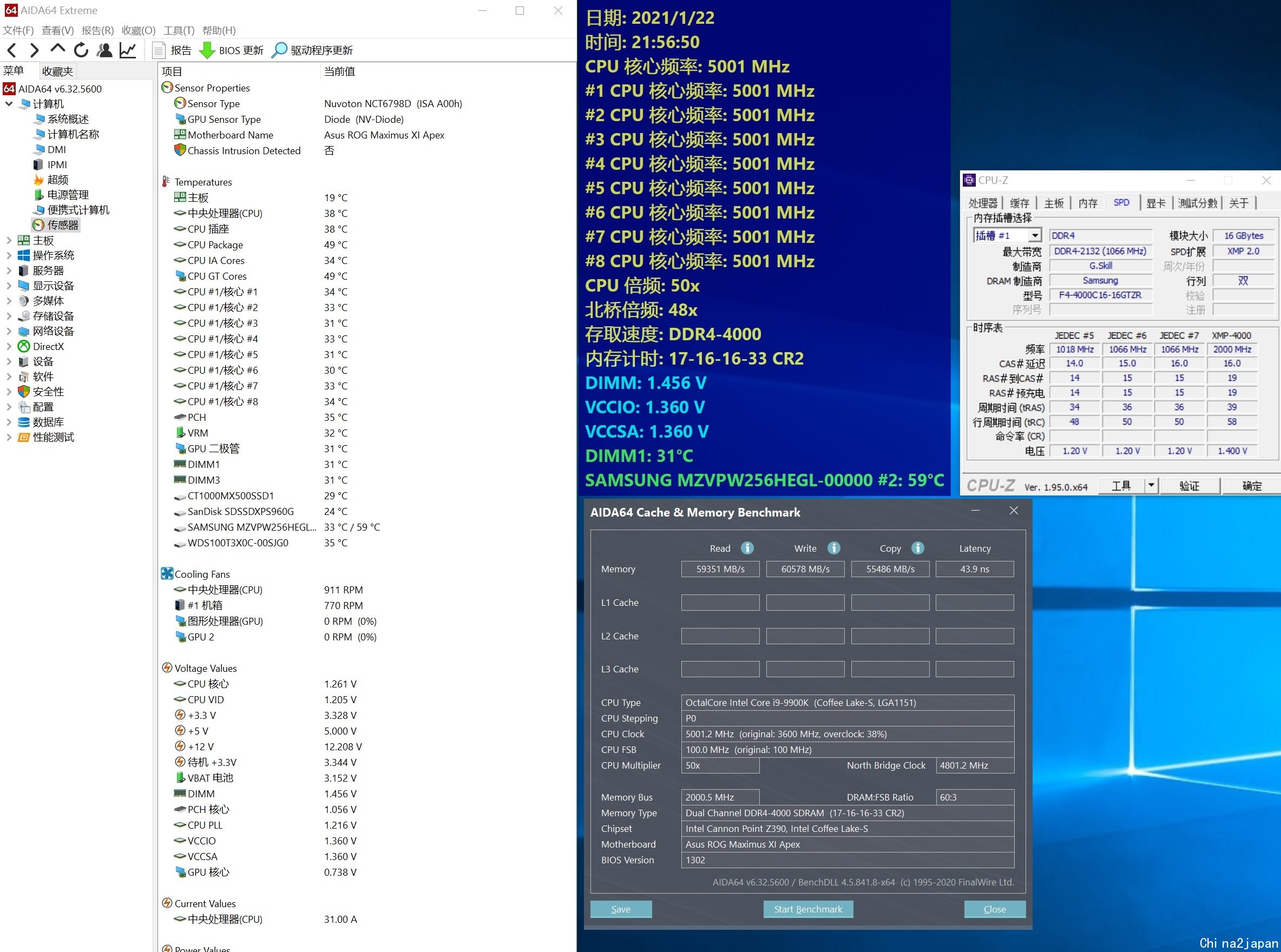
Task: Expand the DirectX tree node
Action: point(9,346)
